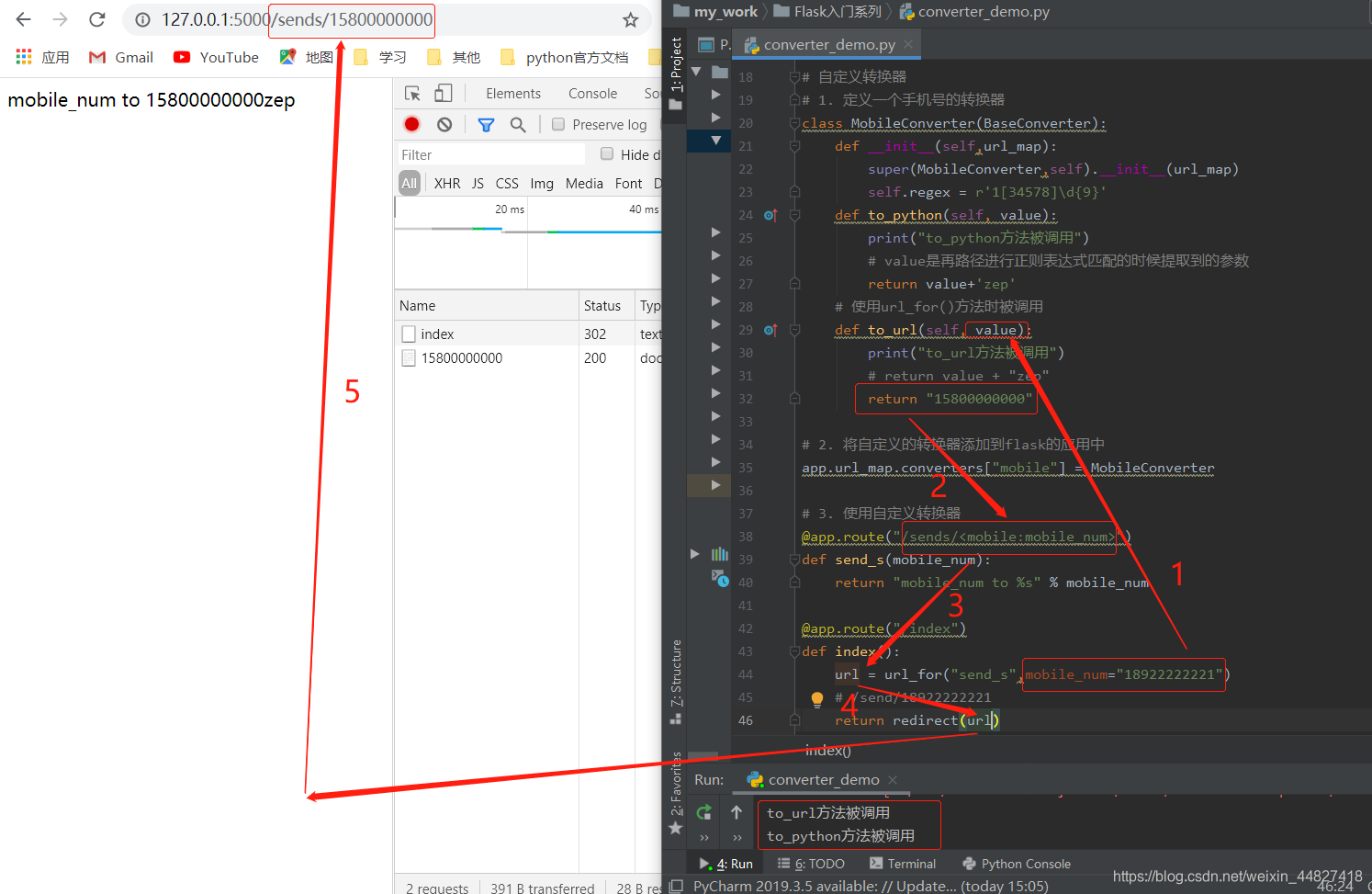Go back in Chrome browser

(24, 19)
